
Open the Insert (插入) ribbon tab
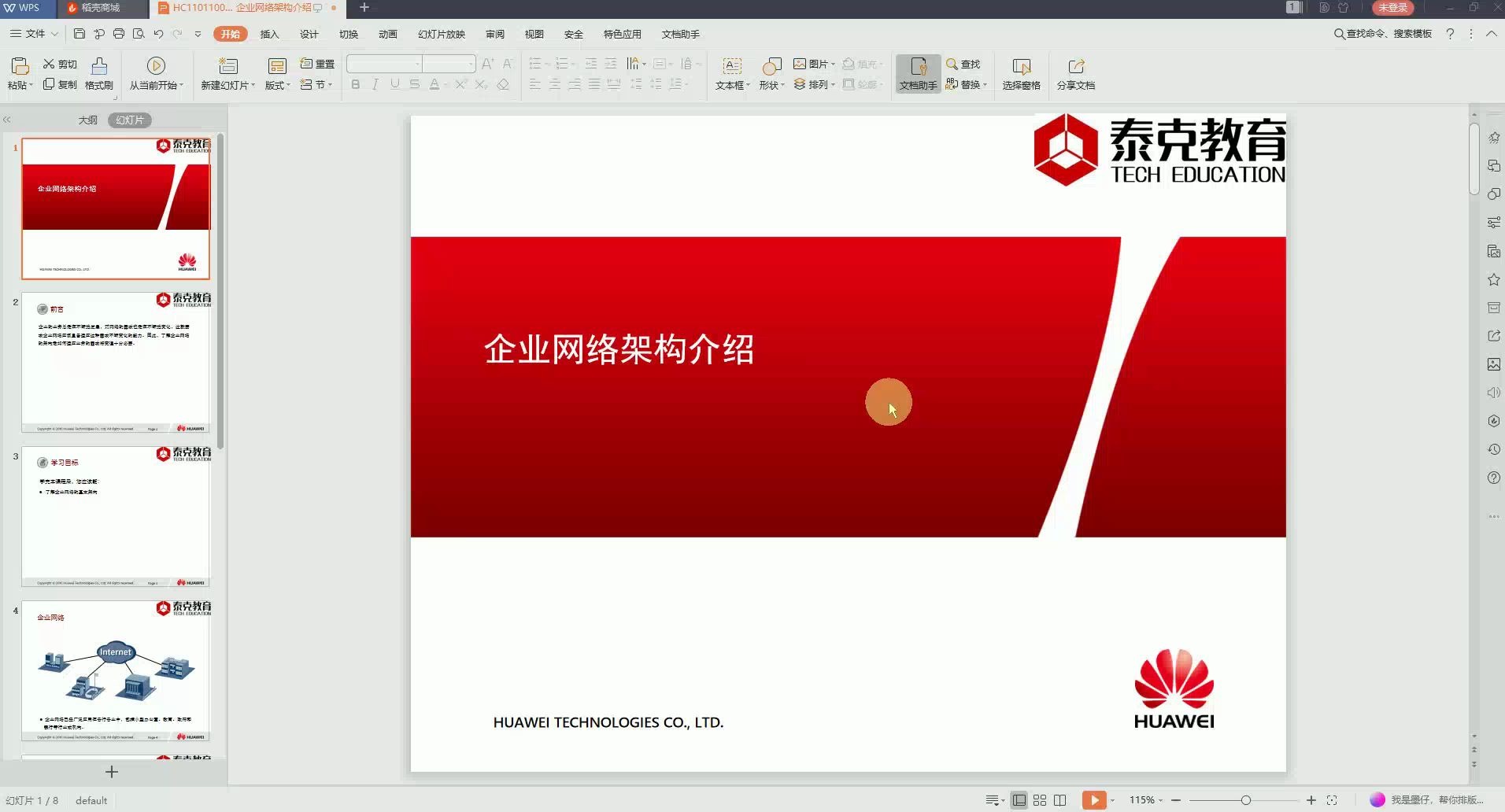[270, 34]
